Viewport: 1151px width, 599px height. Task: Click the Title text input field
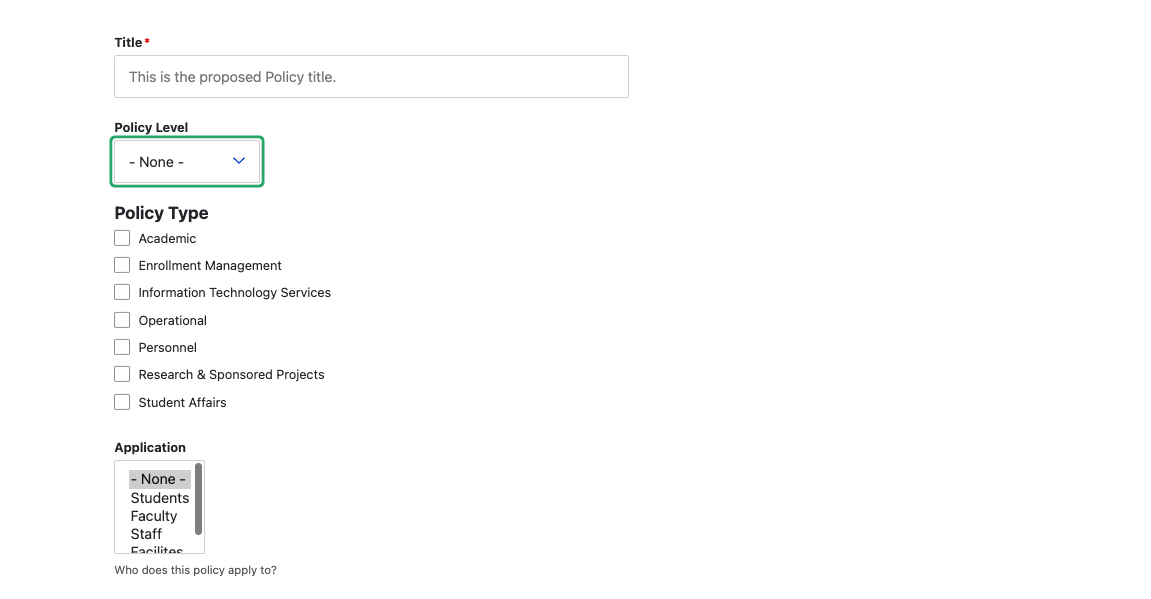(371, 76)
